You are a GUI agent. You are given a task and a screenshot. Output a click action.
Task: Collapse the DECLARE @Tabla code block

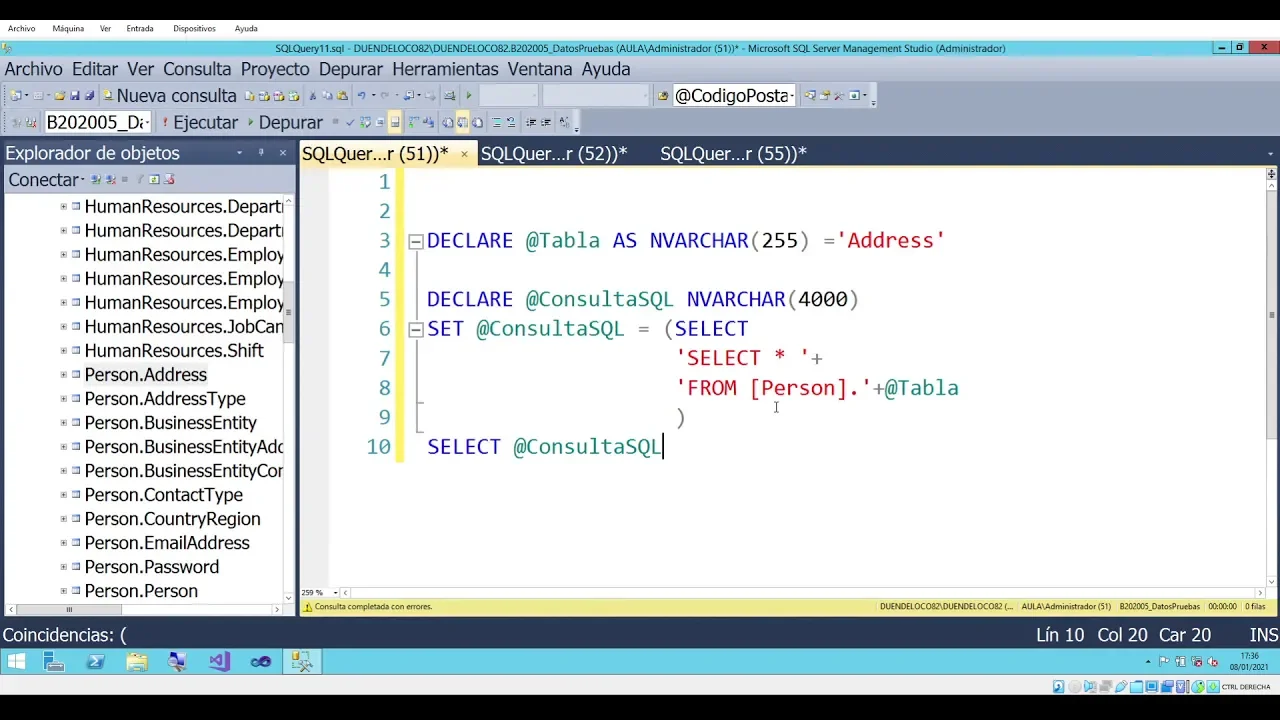(x=416, y=241)
